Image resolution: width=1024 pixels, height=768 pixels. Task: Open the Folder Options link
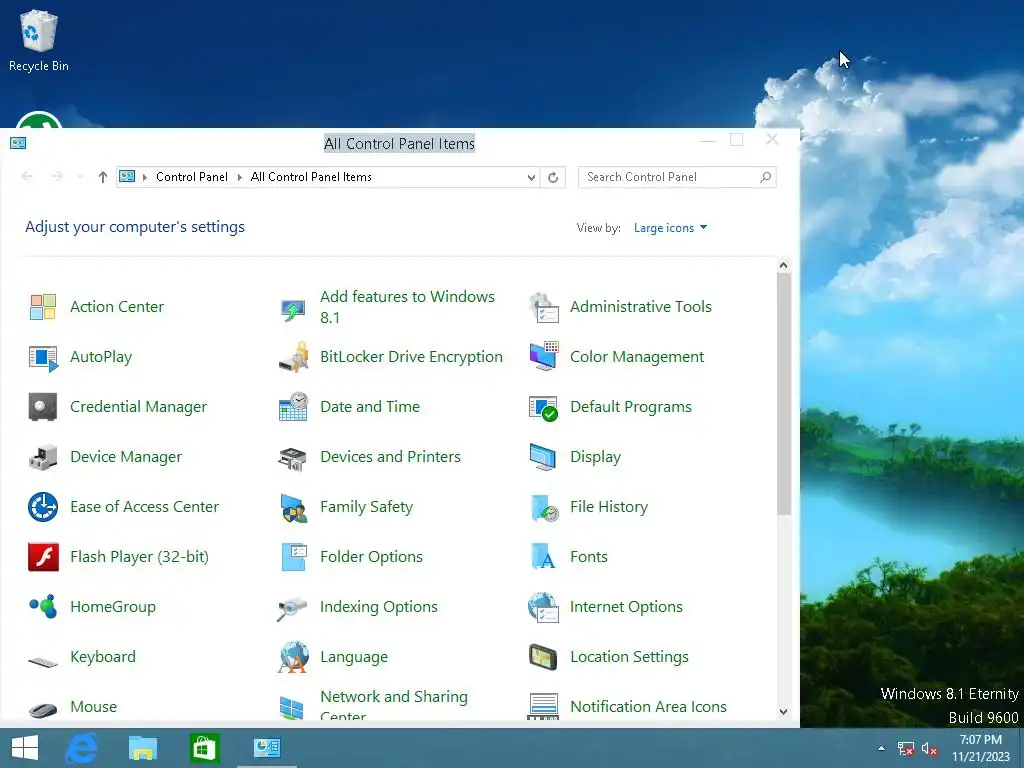(x=372, y=557)
